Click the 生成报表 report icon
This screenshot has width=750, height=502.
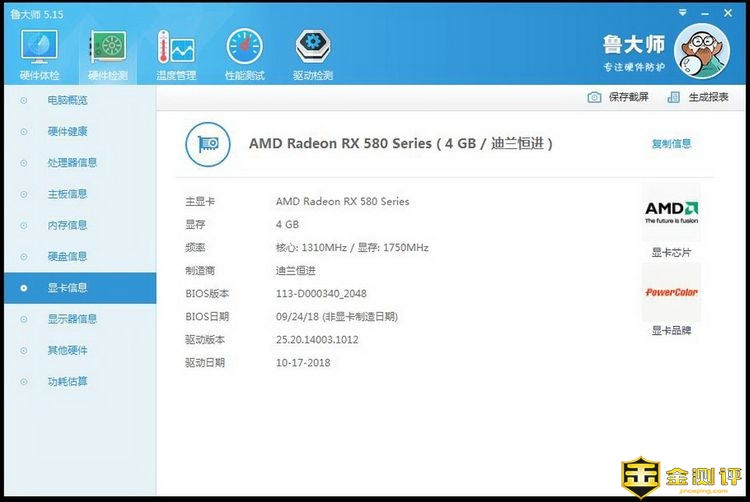point(675,97)
